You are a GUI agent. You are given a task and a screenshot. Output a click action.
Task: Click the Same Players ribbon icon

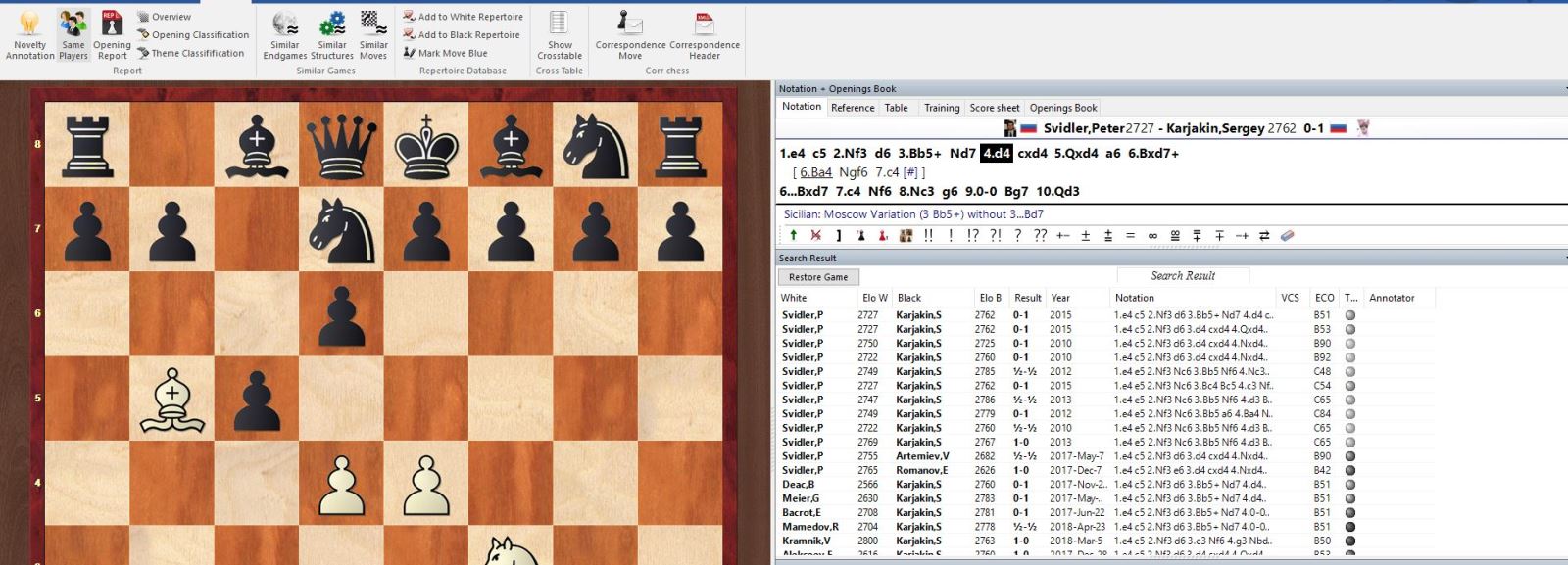click(x=73, y=36)
